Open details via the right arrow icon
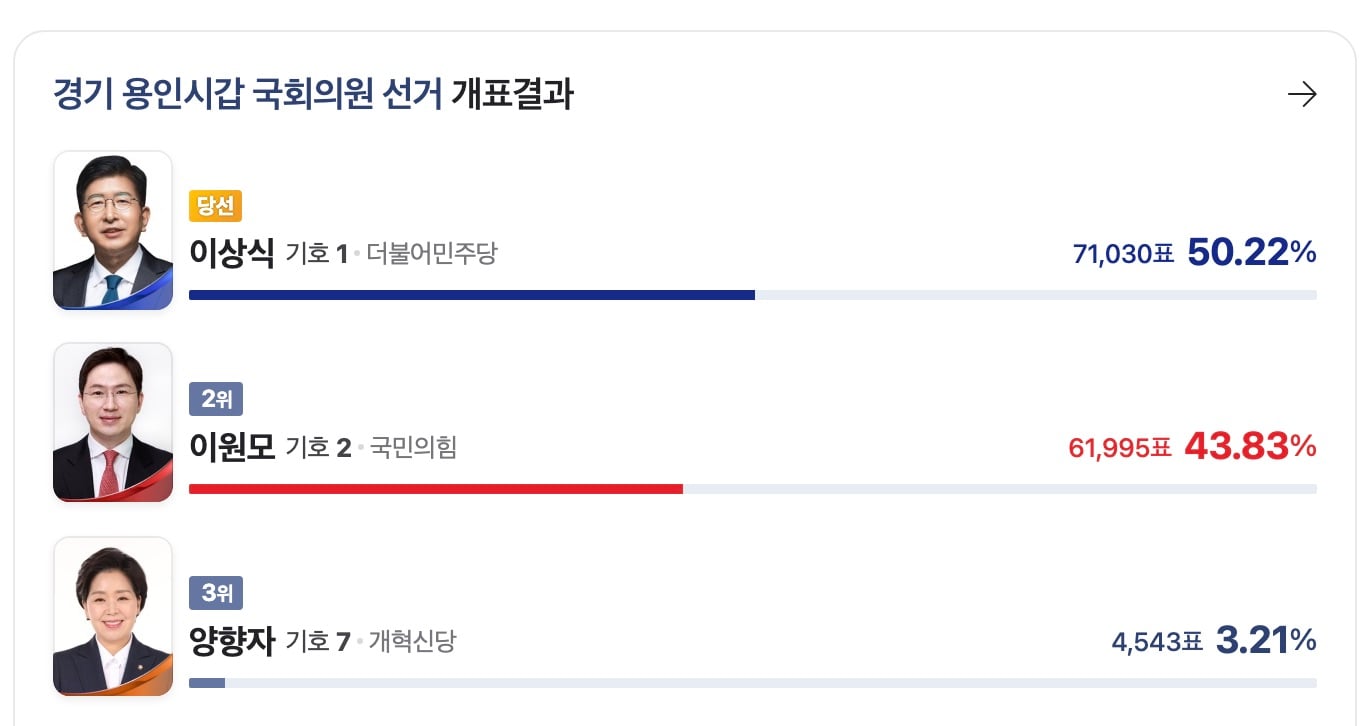The width and height of the screenshot is (1372, 726). tap(1302, 95)
